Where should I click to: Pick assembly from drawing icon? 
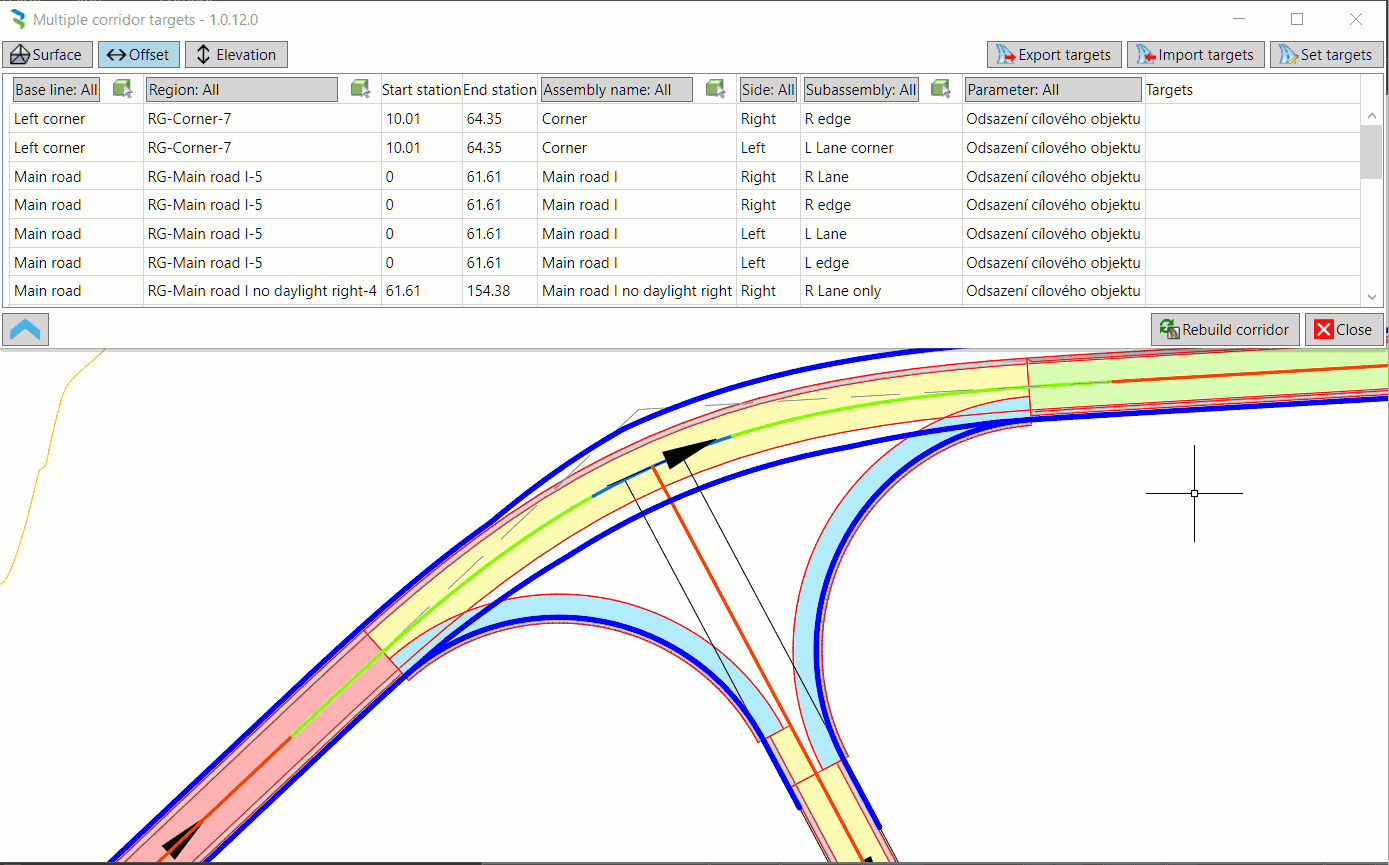715,89
